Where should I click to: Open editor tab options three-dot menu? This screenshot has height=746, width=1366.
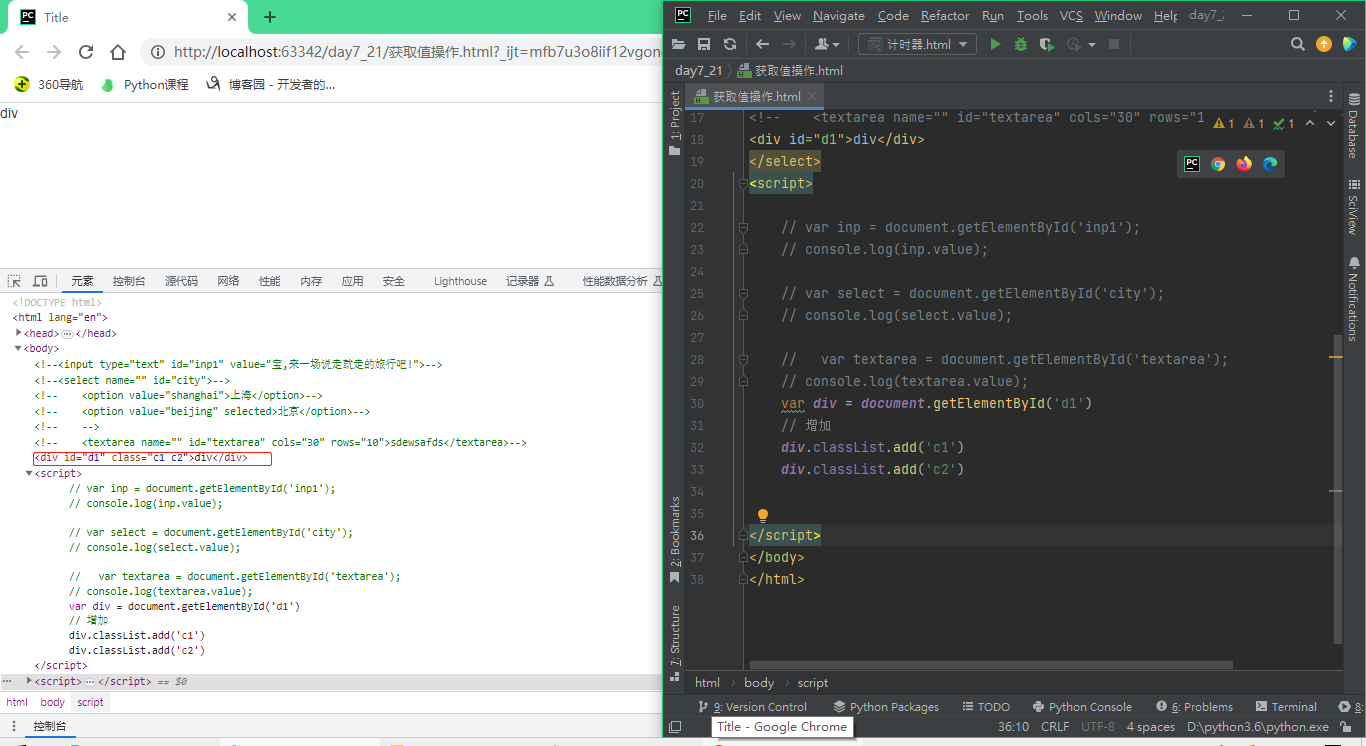coord(1331,96)
